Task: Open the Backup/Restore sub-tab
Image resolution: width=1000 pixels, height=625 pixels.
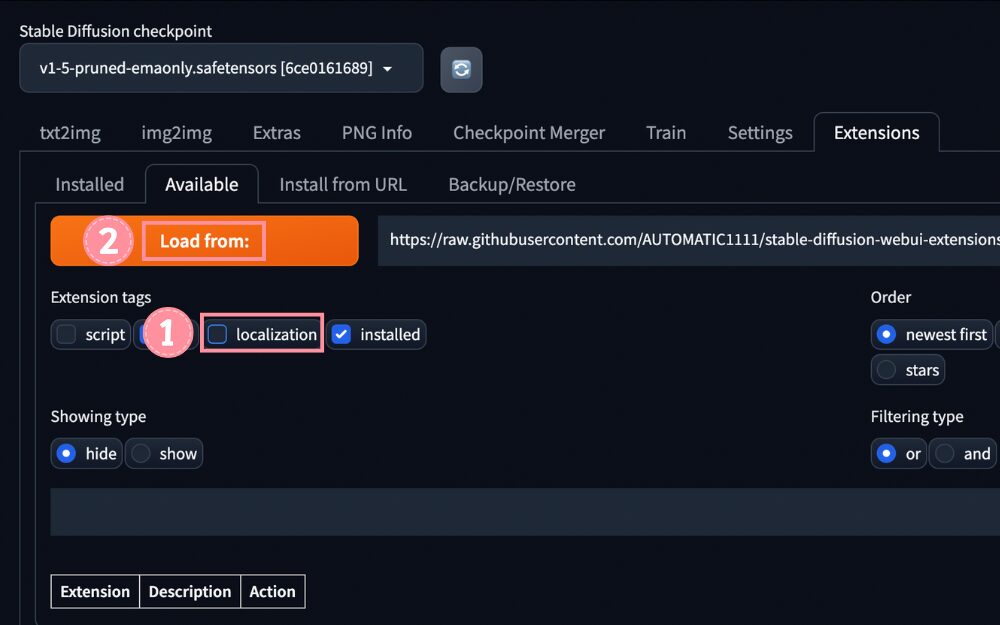Action: coord(512,184)
